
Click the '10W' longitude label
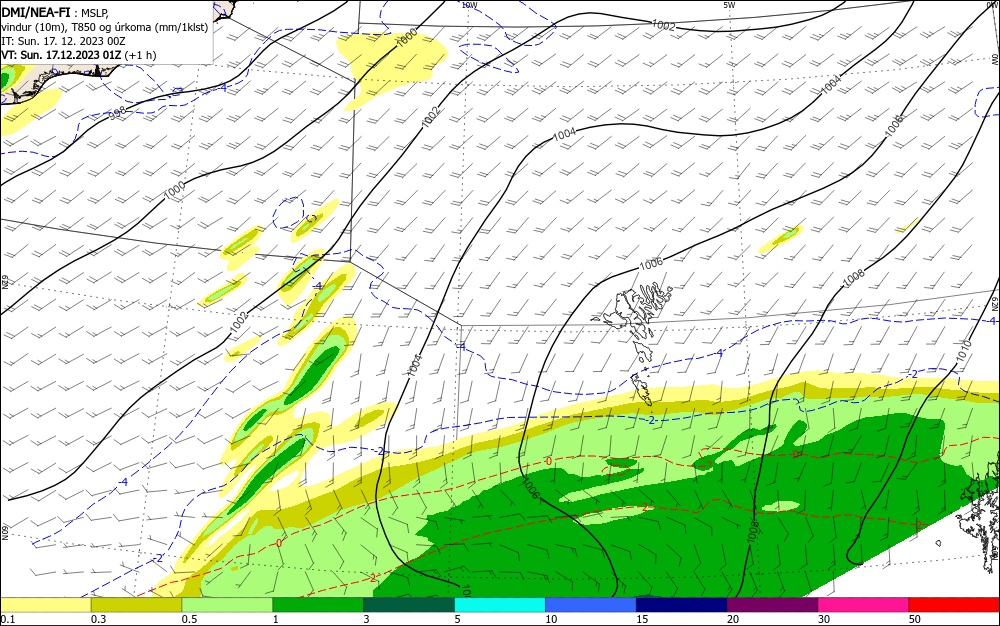coord(469,5)
